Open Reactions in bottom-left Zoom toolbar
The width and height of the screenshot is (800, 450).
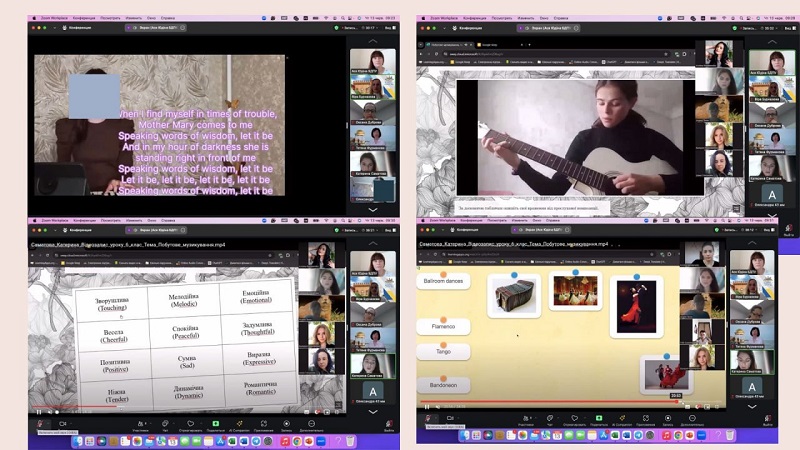(190, 425)
